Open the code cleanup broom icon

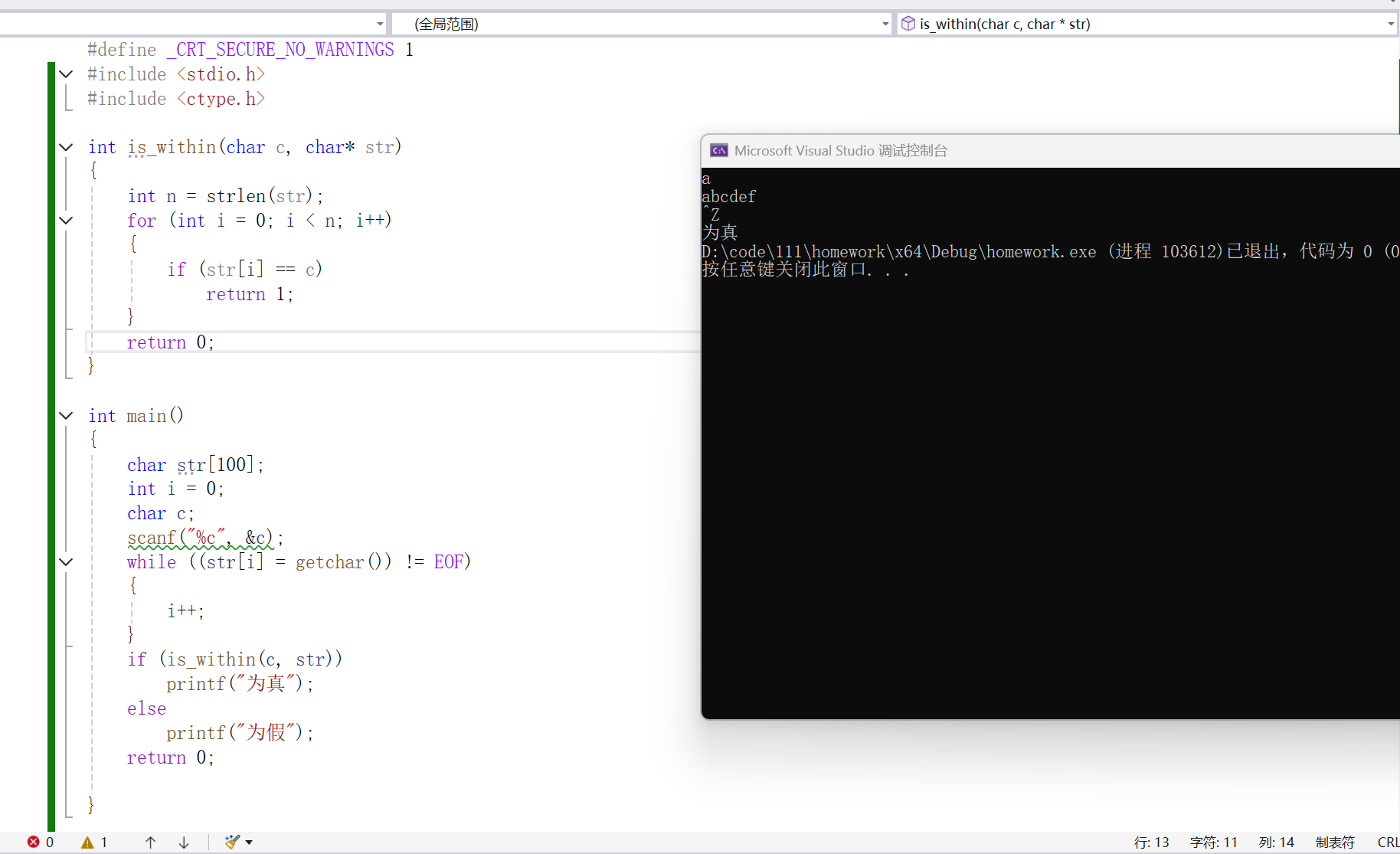tap(232, 842)
